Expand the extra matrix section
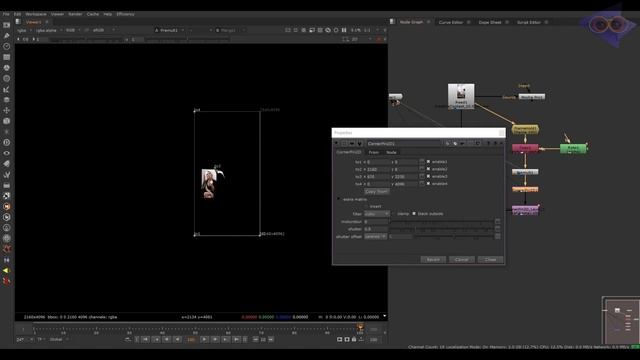Viewport: 640px width, 360px height. (338, 199)
